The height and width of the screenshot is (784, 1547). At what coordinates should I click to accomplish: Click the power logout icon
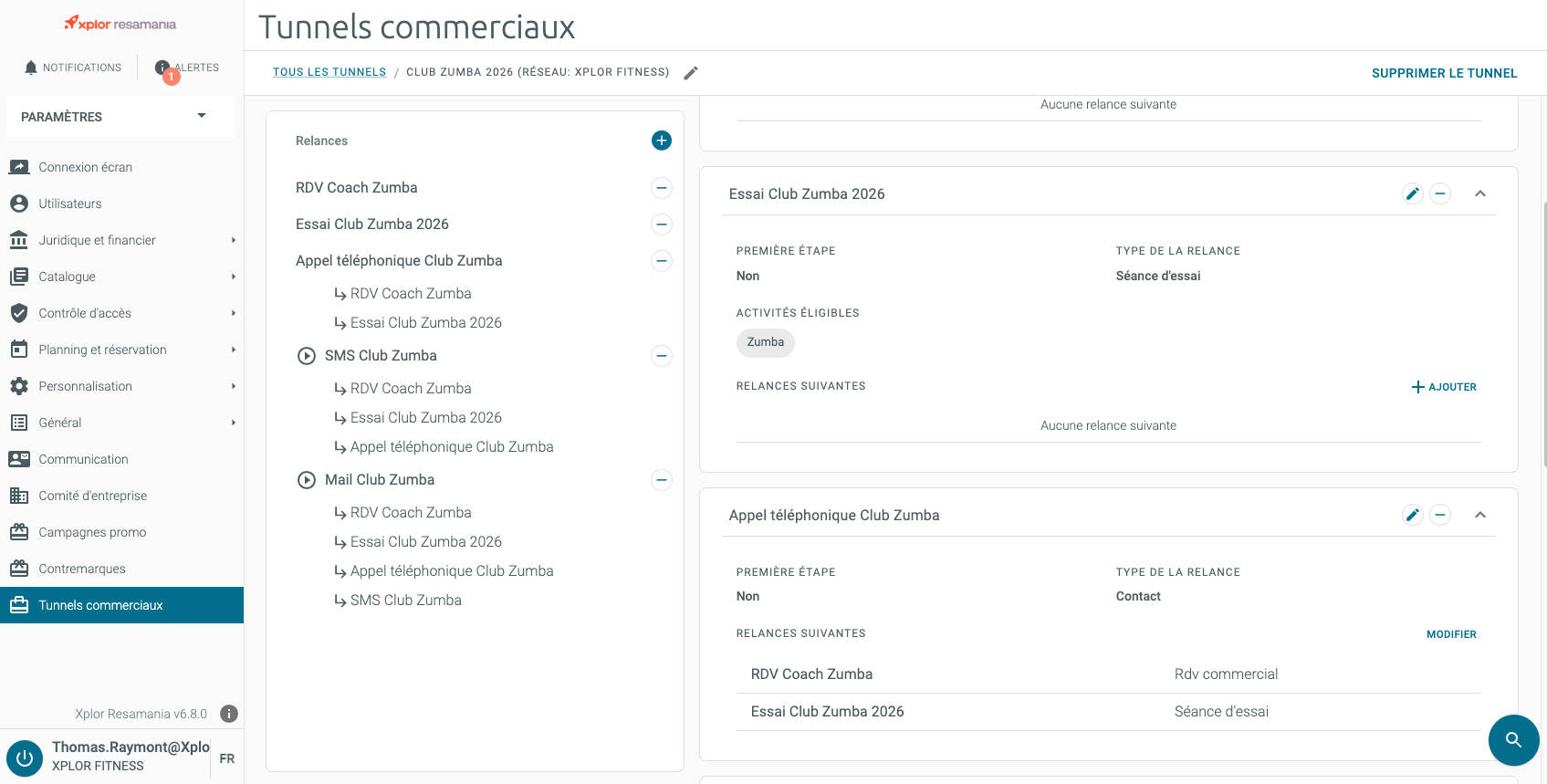tap(25, 758)
